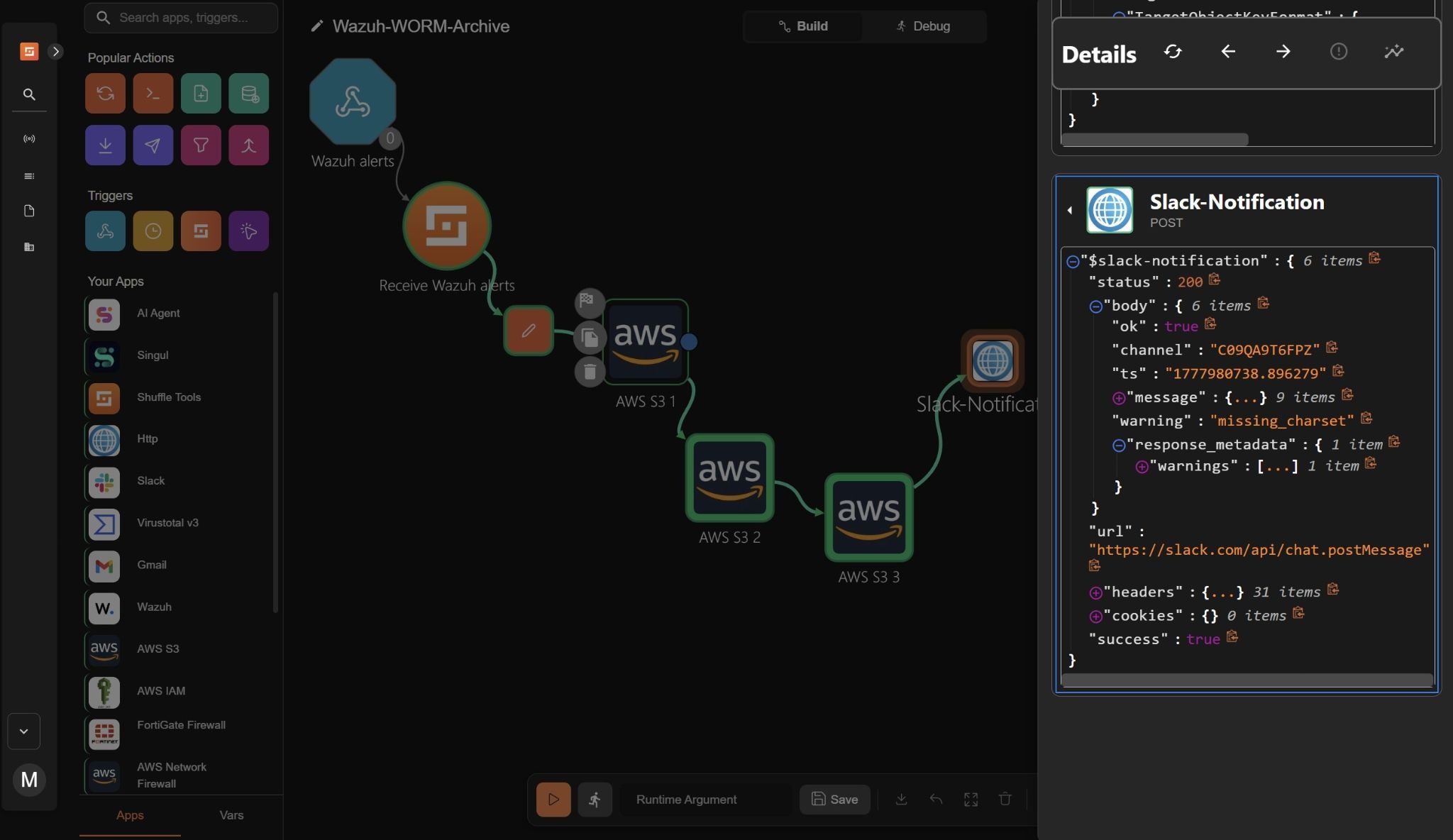Select the AWS S3 3 node

pyautogui.click(x=868, y=517)
